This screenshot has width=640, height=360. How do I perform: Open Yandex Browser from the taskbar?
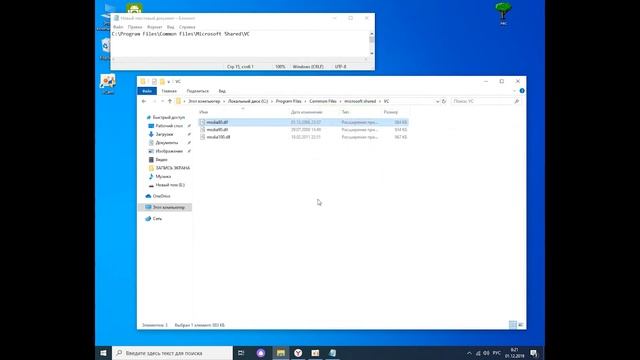(298, 353)
